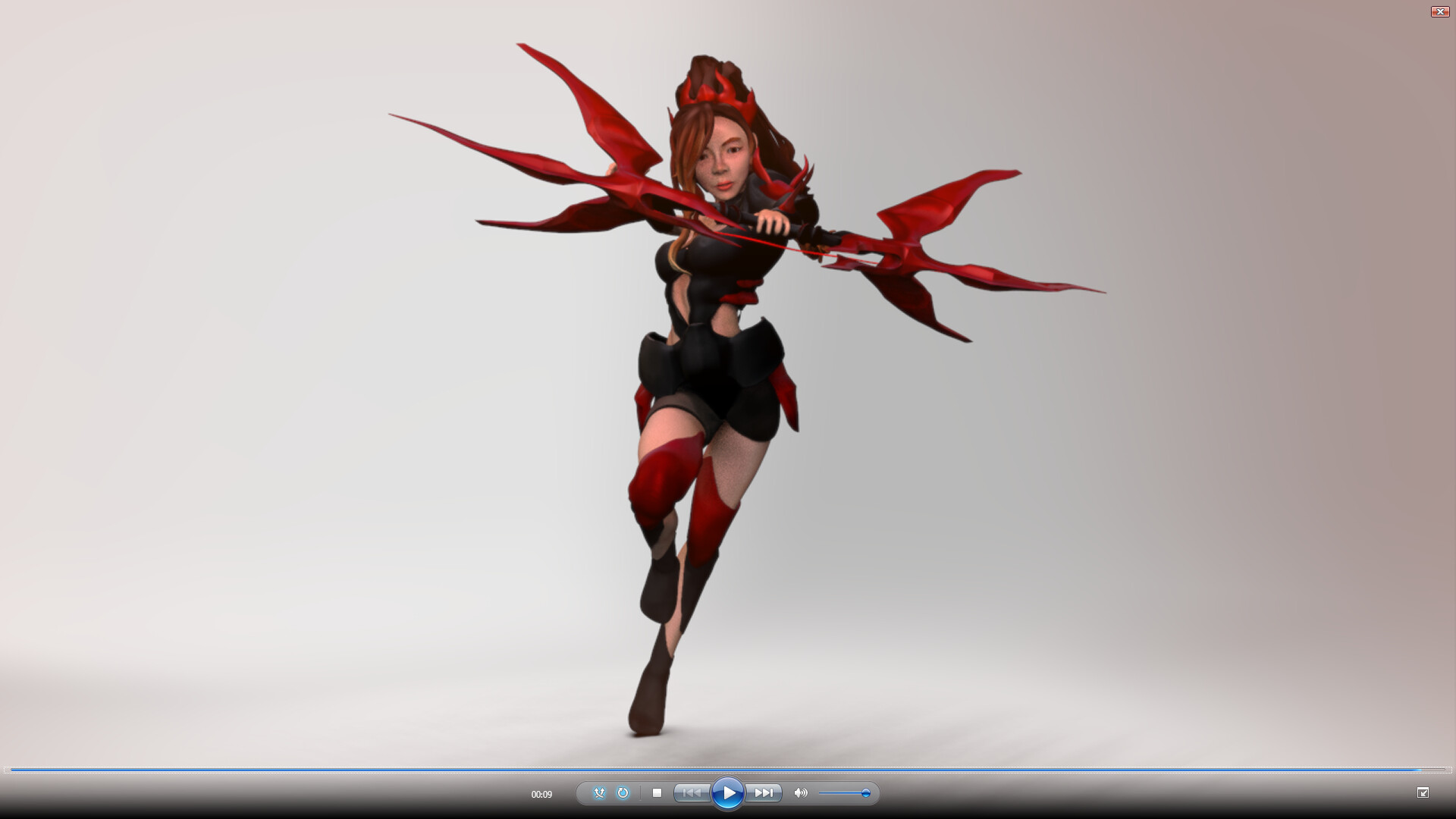Image resolution: width=1456 pixels, height=819 pixels.
Task: Click the fast-forward next button
Action: point(764,792)
